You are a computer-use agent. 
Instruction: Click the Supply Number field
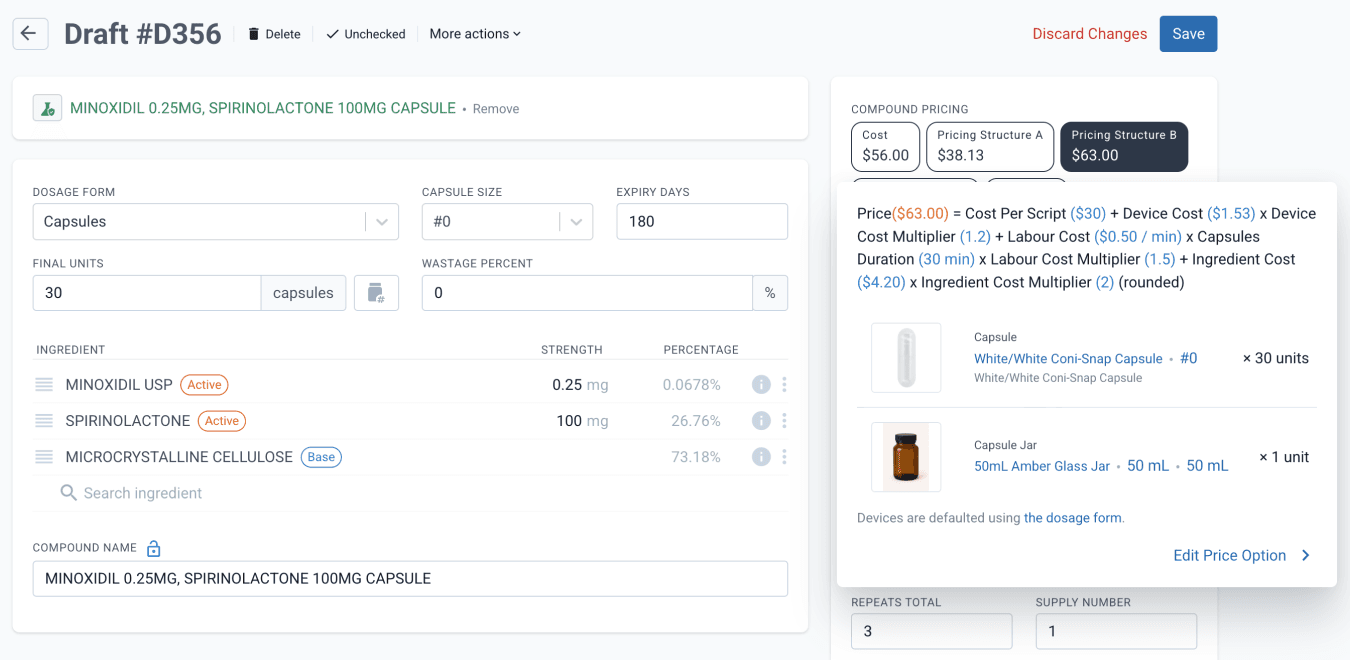1116,632
